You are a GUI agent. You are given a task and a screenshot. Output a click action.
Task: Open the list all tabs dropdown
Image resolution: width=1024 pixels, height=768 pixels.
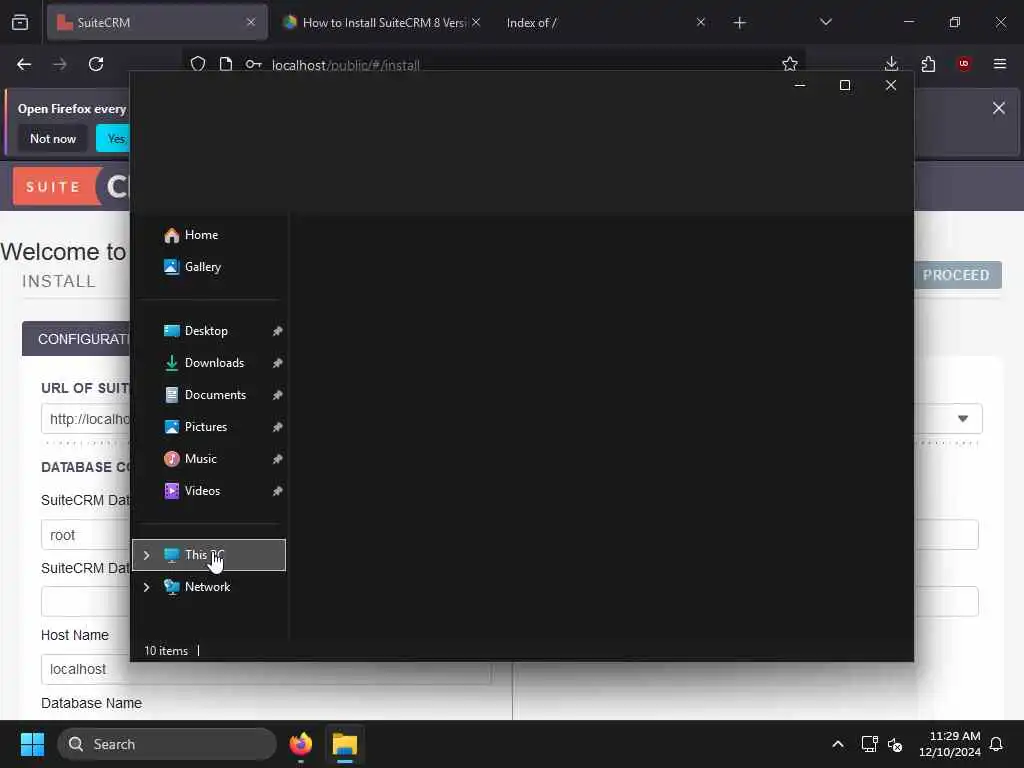pyautogui.click(x=825, y=23)
